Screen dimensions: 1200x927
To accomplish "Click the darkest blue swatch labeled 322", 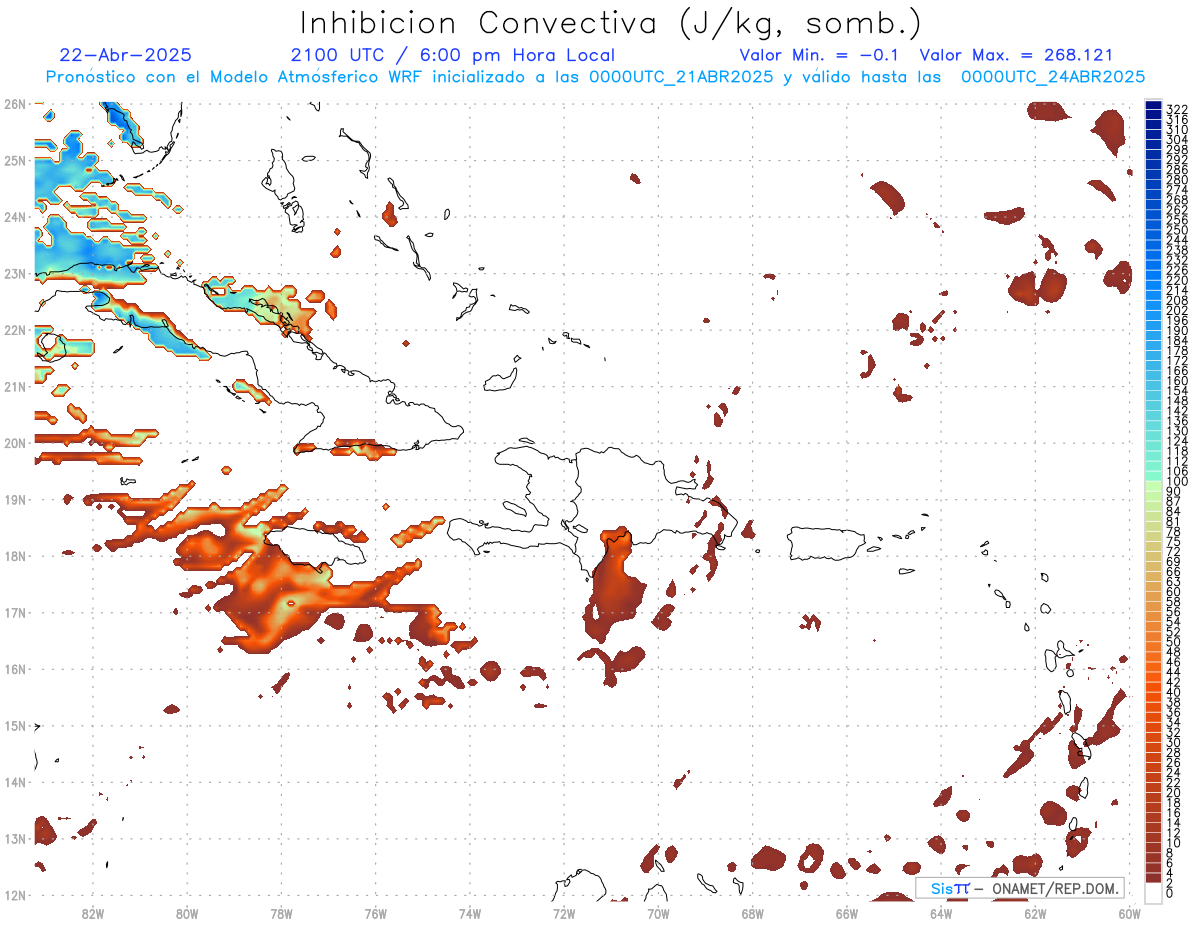I will 1154,107.
